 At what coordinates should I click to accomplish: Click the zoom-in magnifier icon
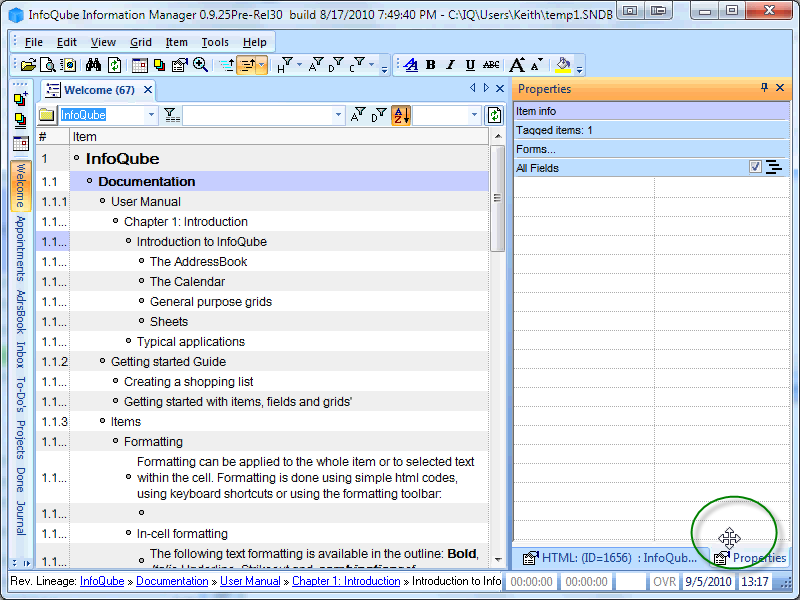(200, 65)
